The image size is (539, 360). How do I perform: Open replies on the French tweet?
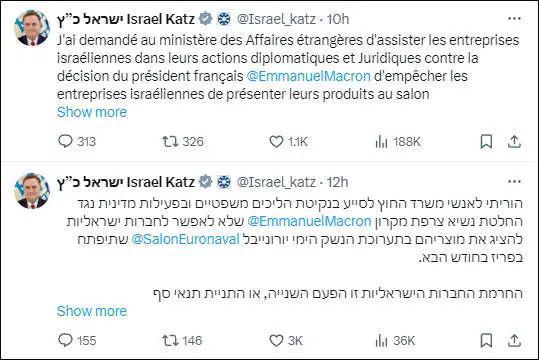(x=77, y=141)
